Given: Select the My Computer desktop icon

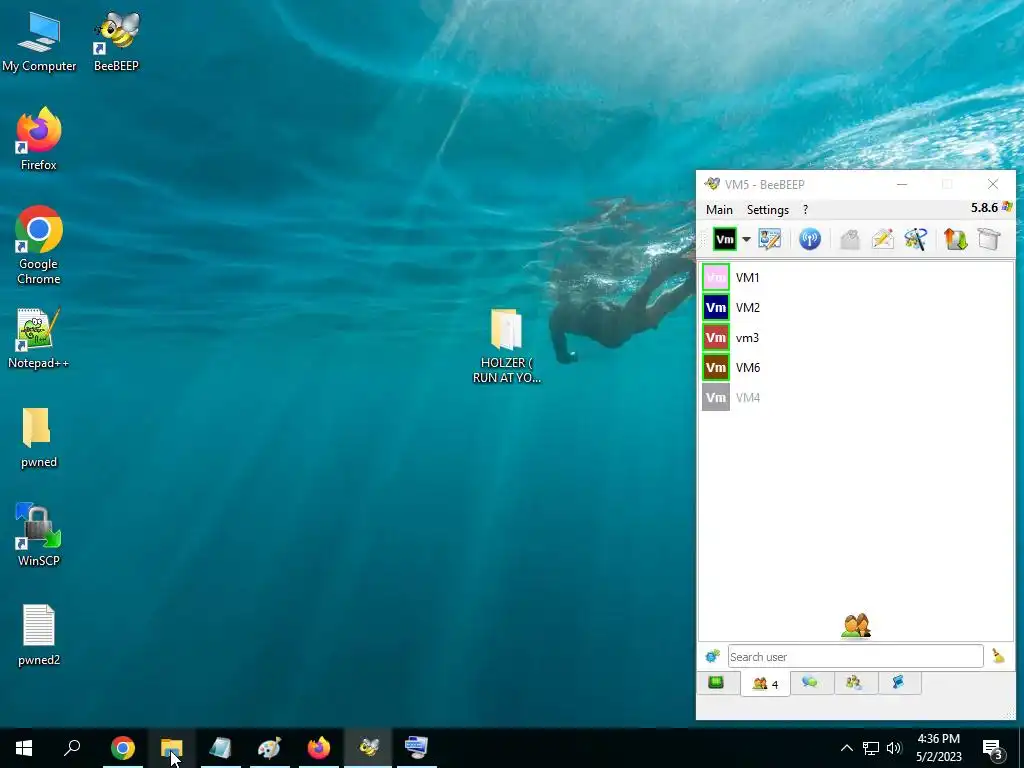Looking at the screenshot, I should (39, 41).
